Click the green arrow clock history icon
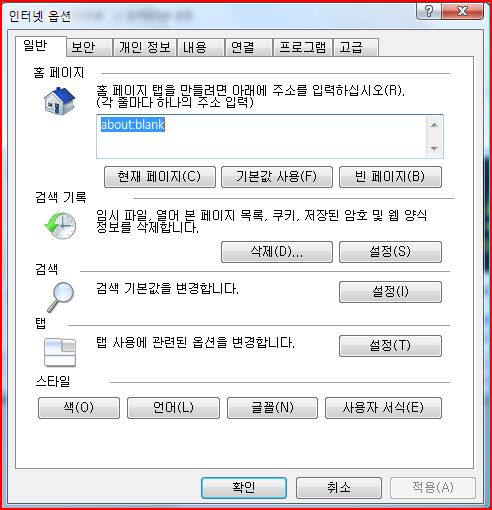The image size is (492, 510). point(60,226)
